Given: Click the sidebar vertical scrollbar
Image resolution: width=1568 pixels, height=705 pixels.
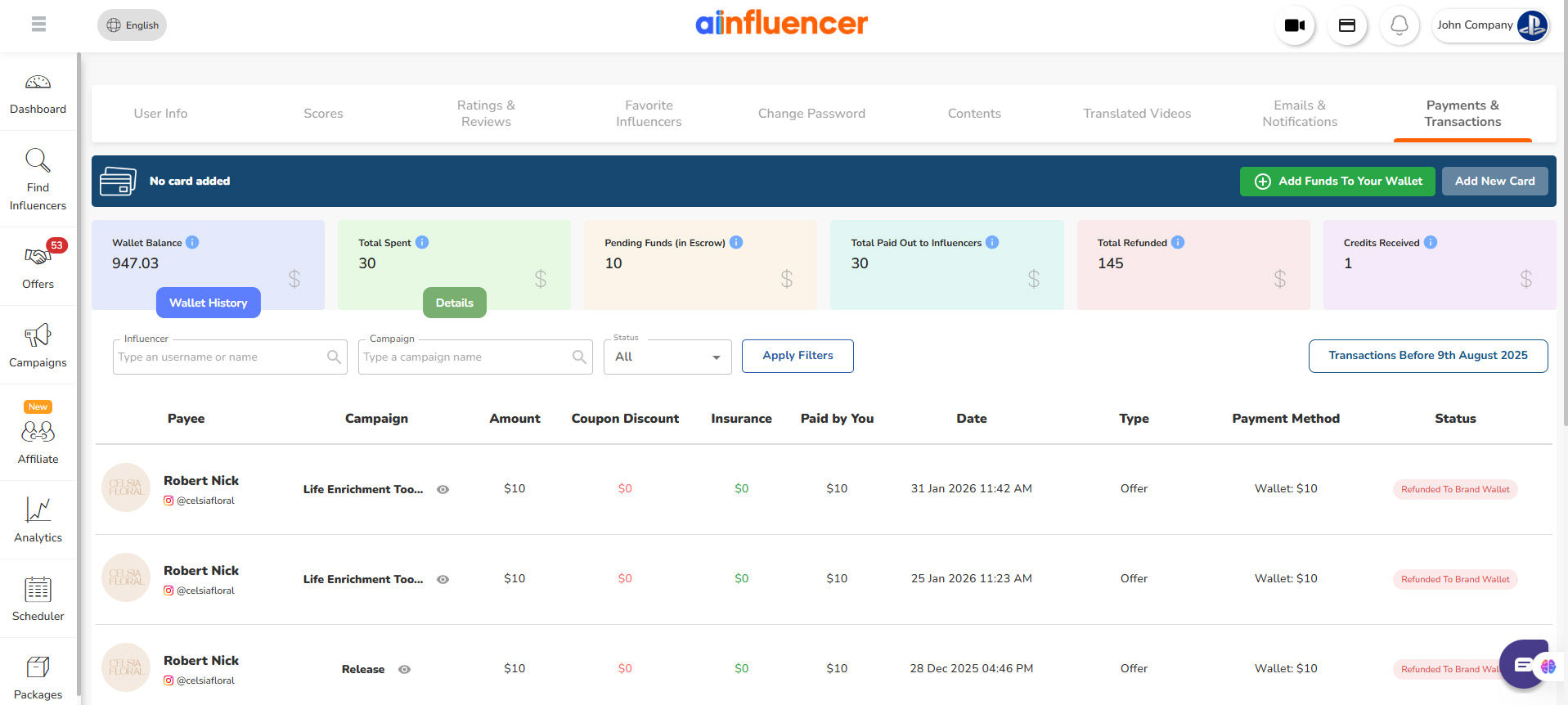Looking at the screenshot, I should point(79,376).
